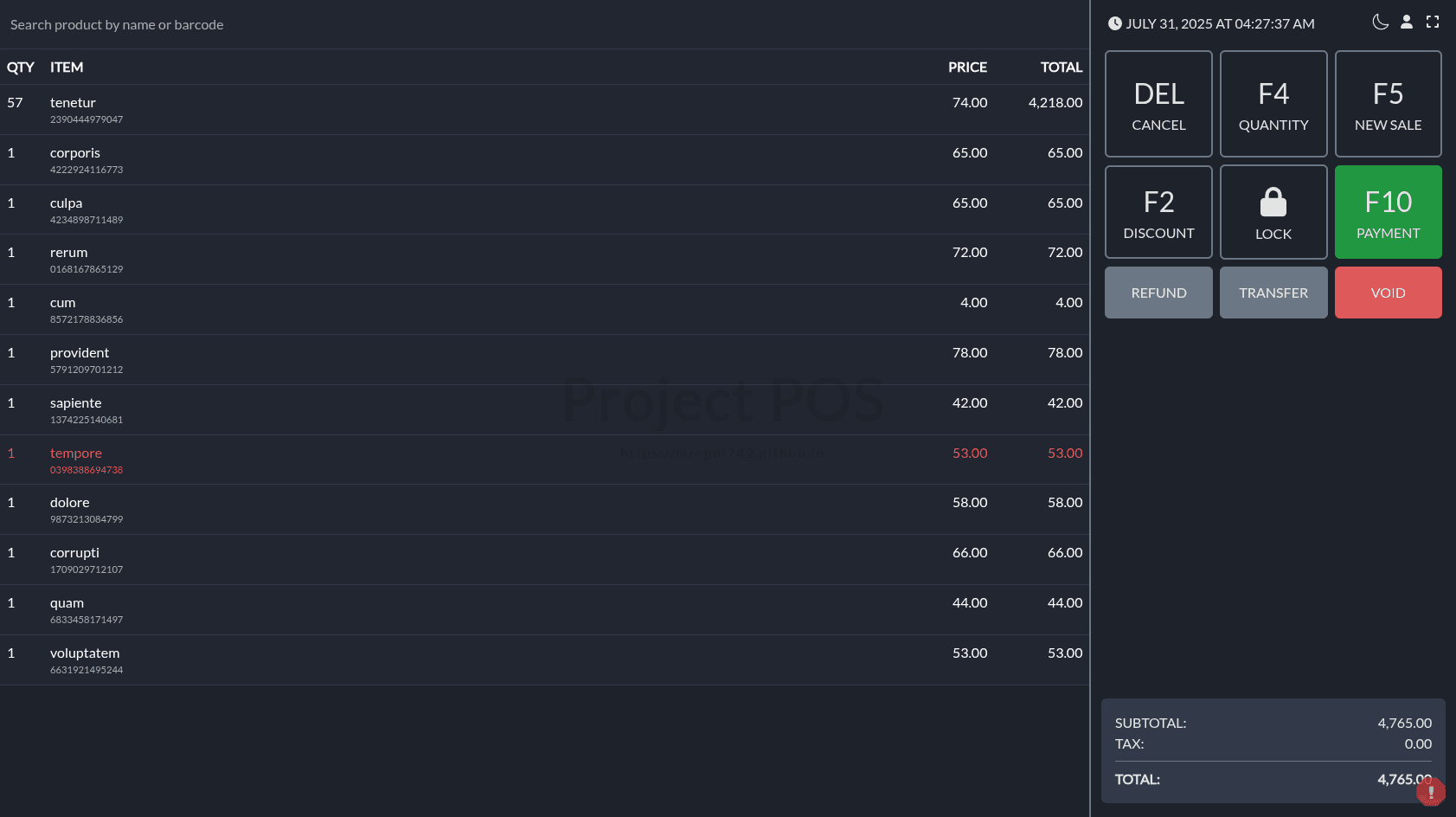Cancel item with the DEL button
The image size is (1456, 817).
[1158, 104]
